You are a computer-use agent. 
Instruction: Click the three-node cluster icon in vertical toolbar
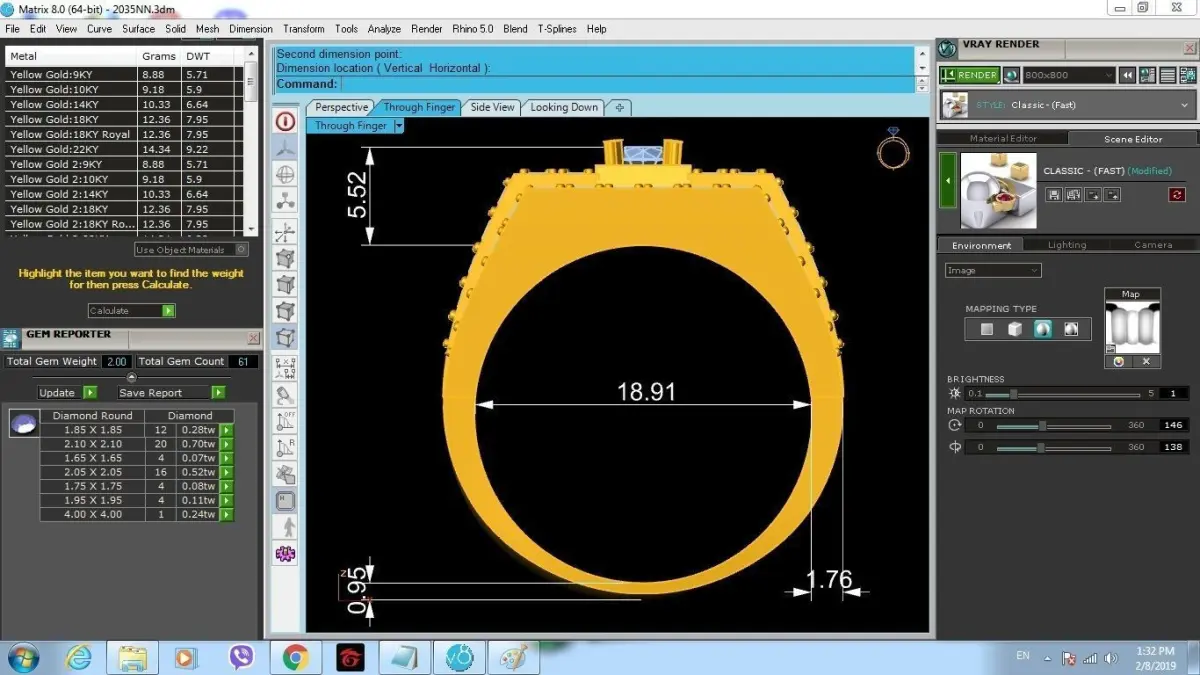pyautogui.click(x=286, y=201)
